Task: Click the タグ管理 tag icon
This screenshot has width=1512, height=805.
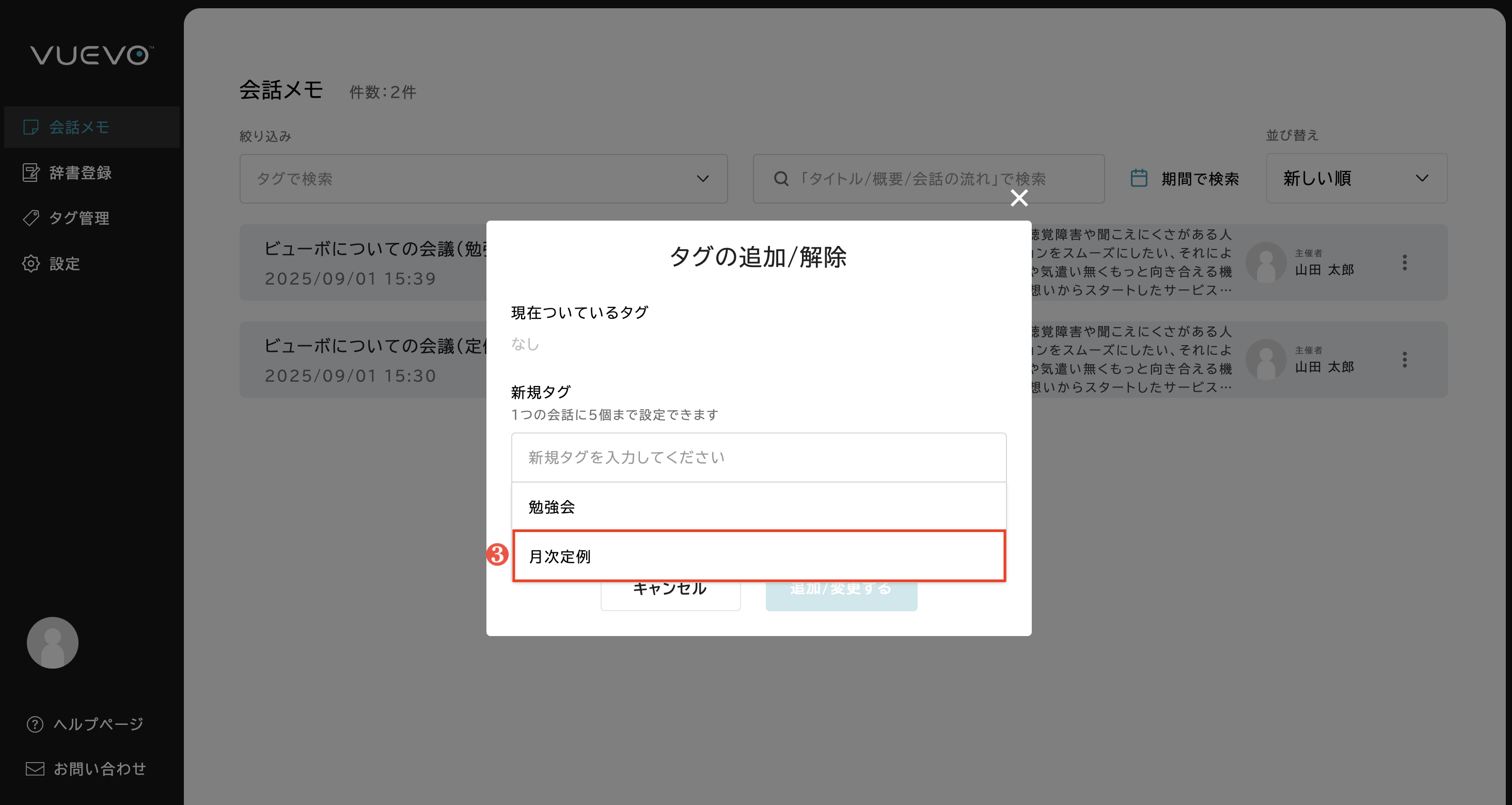Action: coord(30,218)
